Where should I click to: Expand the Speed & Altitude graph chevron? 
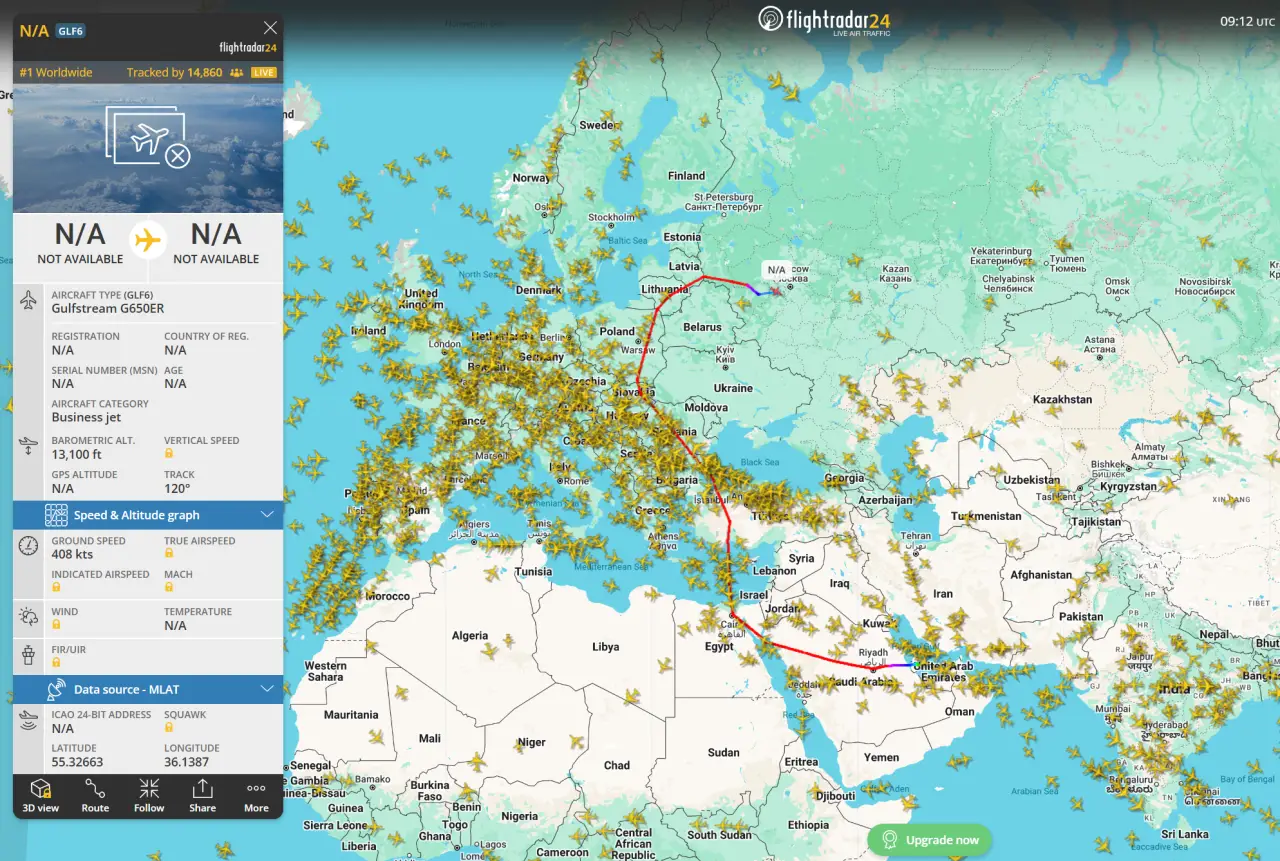pyautogui.click(x=267, y=515)
